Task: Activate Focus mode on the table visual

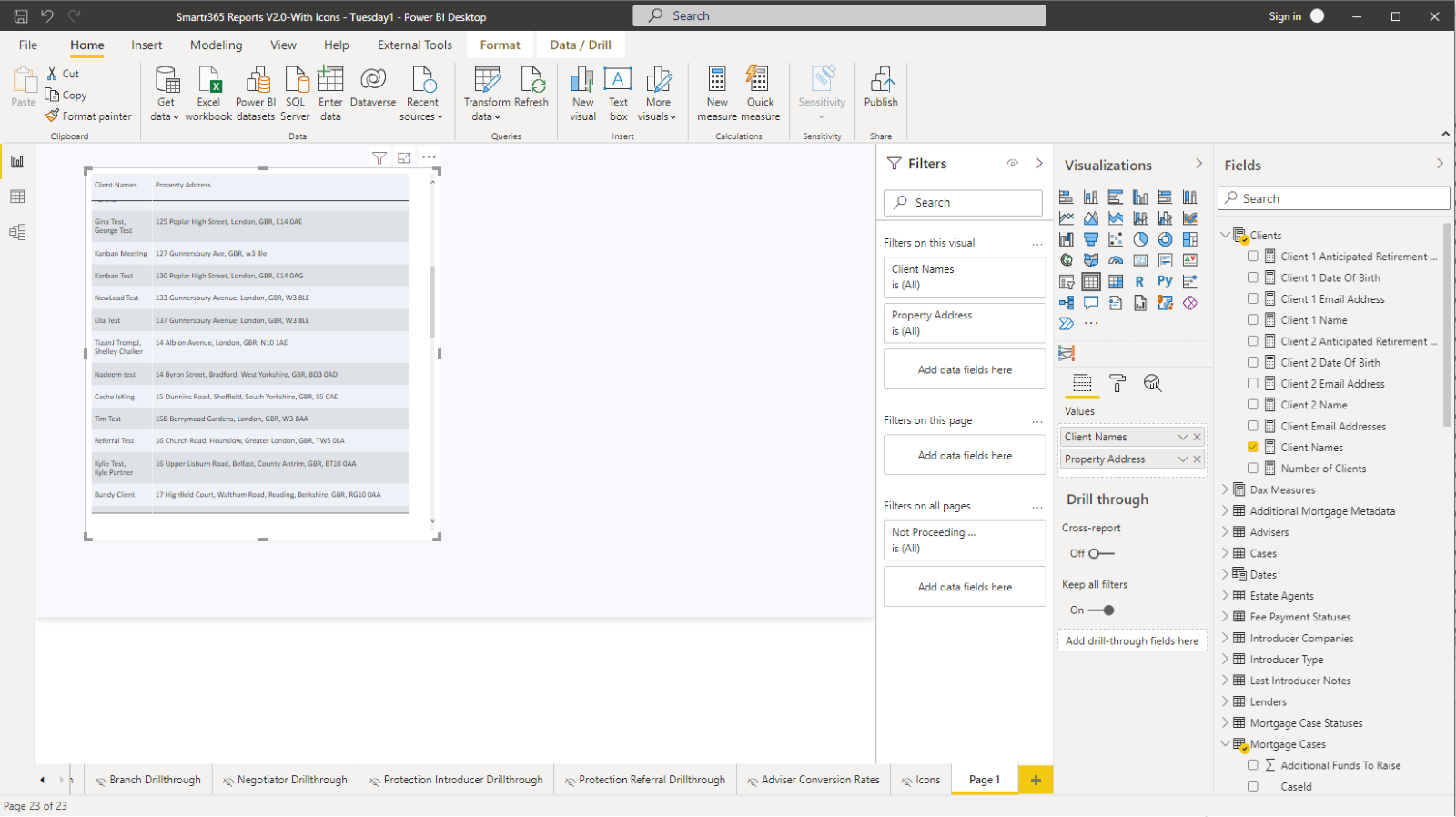Action: coord(404,158)
